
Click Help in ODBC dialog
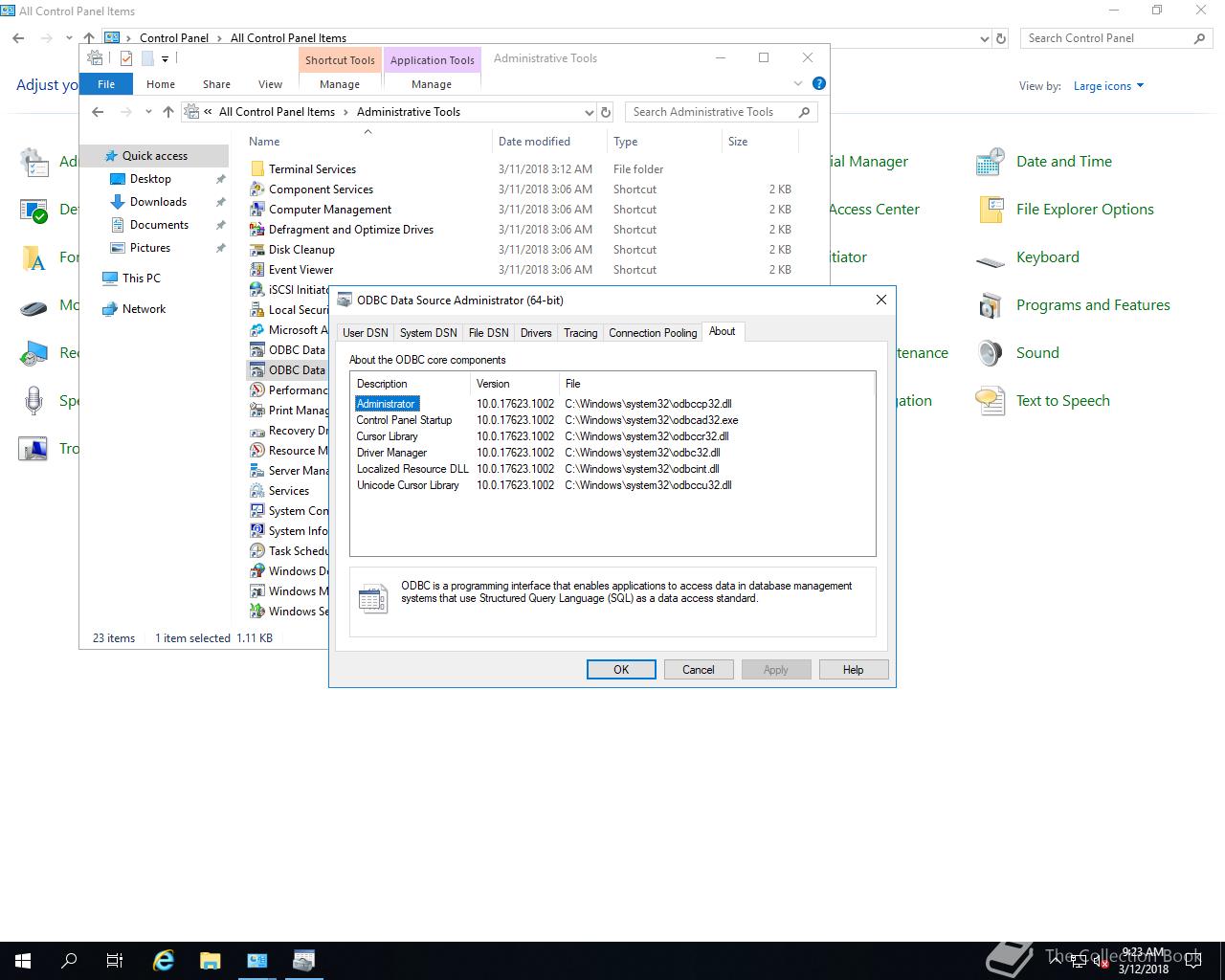coord(854,670)
